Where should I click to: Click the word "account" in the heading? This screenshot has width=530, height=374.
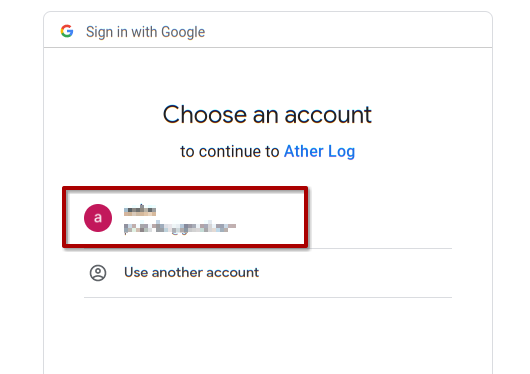point(328,115)
